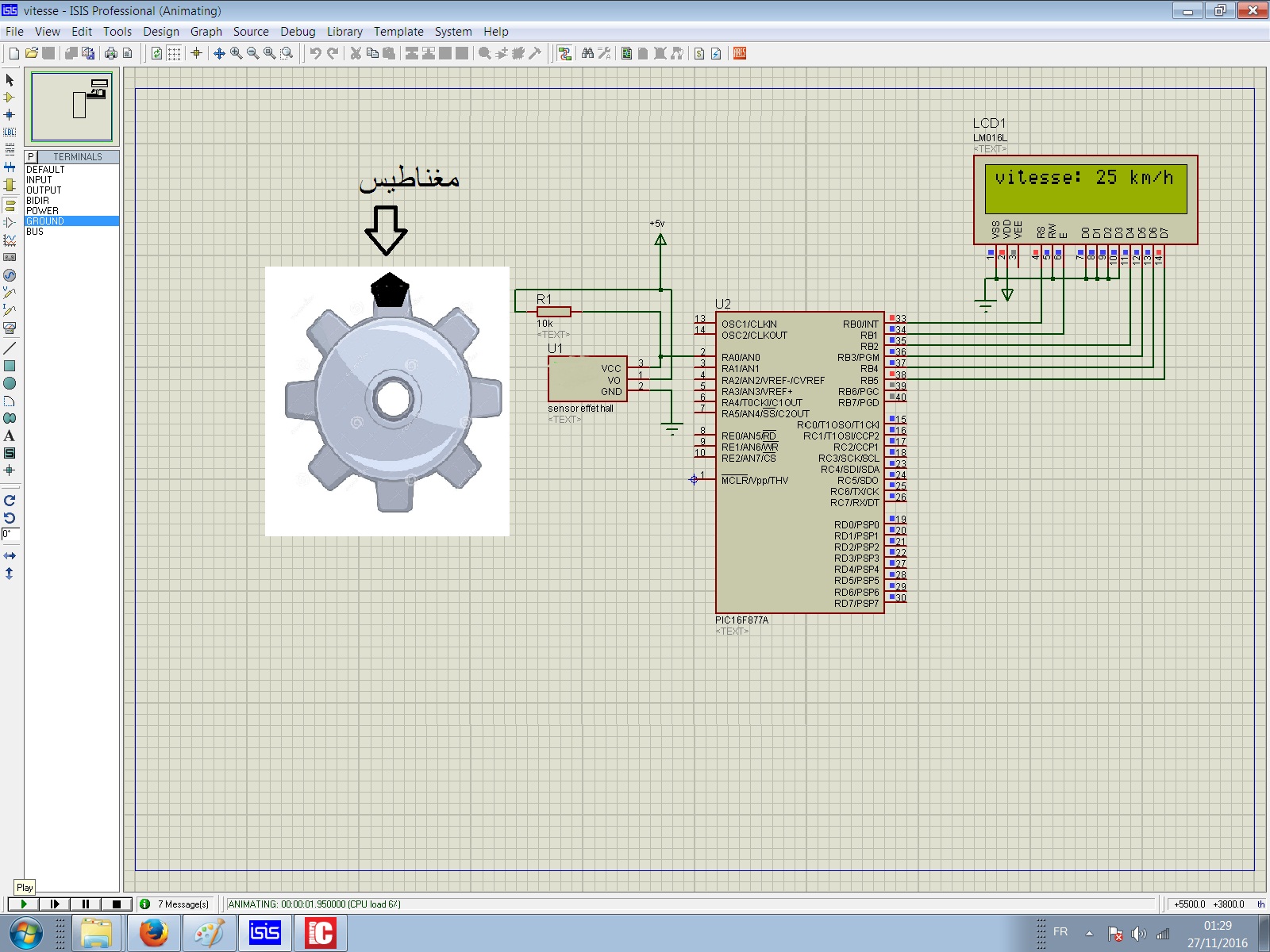This screenshot has height=952, width=1270.
Task: Choose the Wire Label tool
Action: [x=10, y=132]
